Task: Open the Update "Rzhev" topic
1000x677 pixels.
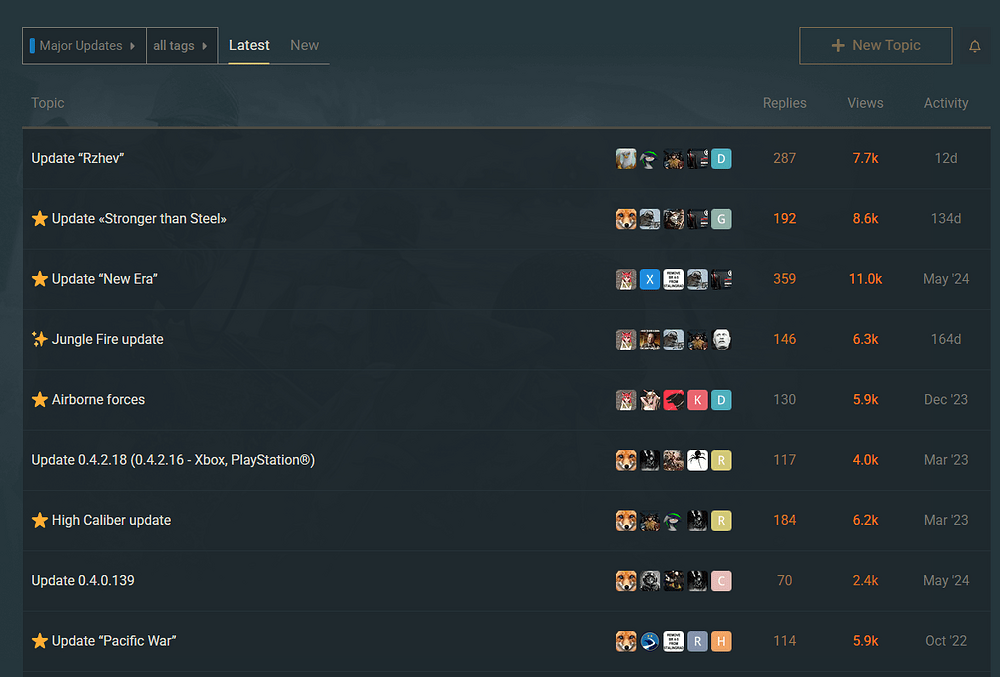Action: point(78,158)
